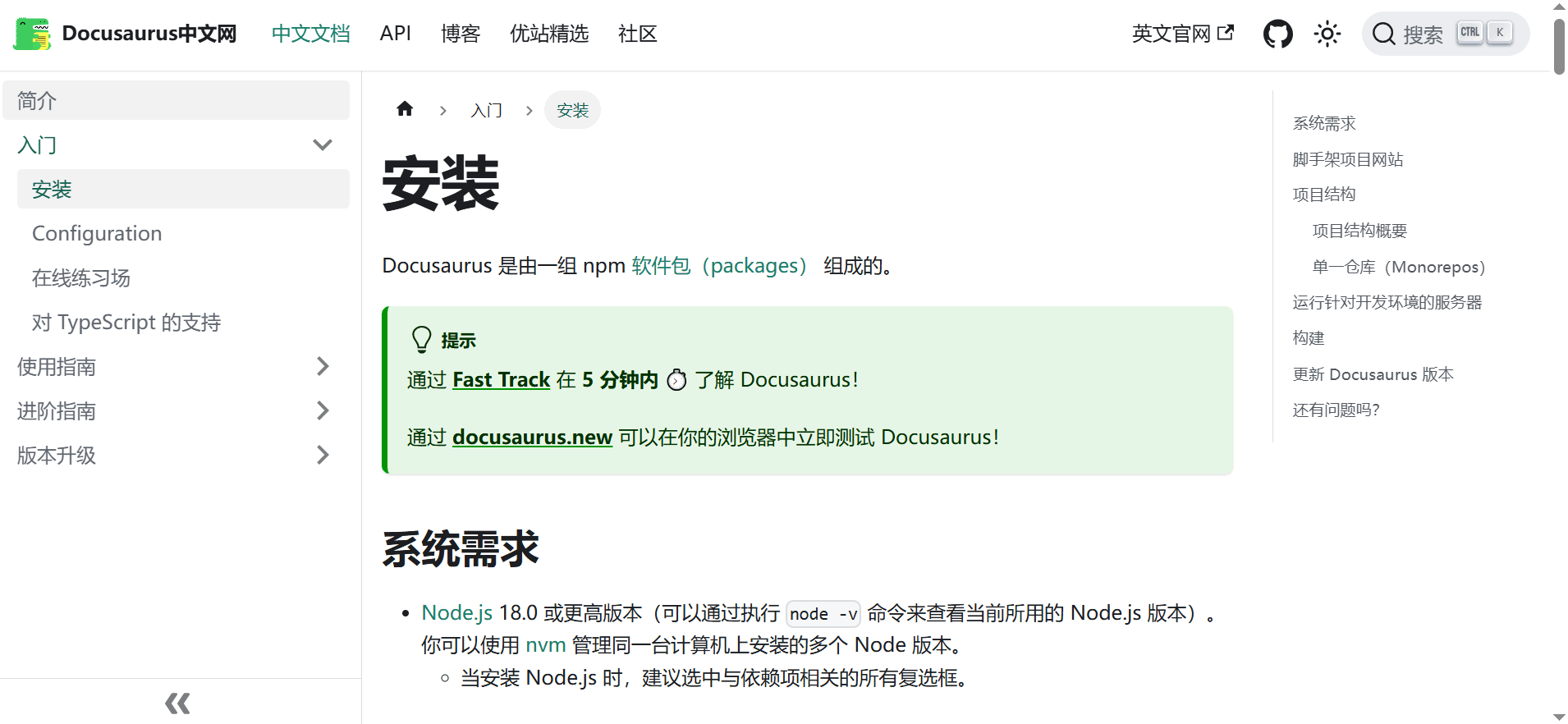Click the 搜索 search box

pos(1446,34)
